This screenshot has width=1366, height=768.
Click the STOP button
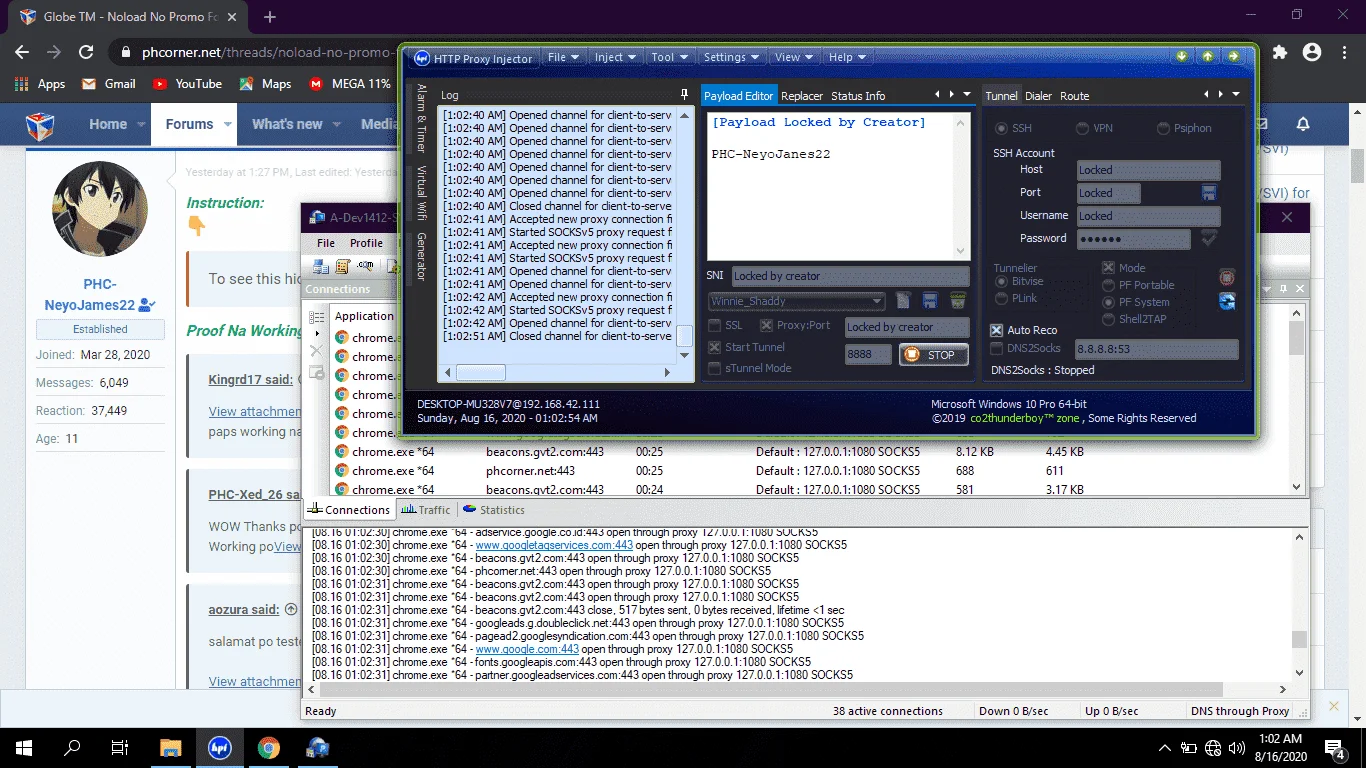(932, 354)
